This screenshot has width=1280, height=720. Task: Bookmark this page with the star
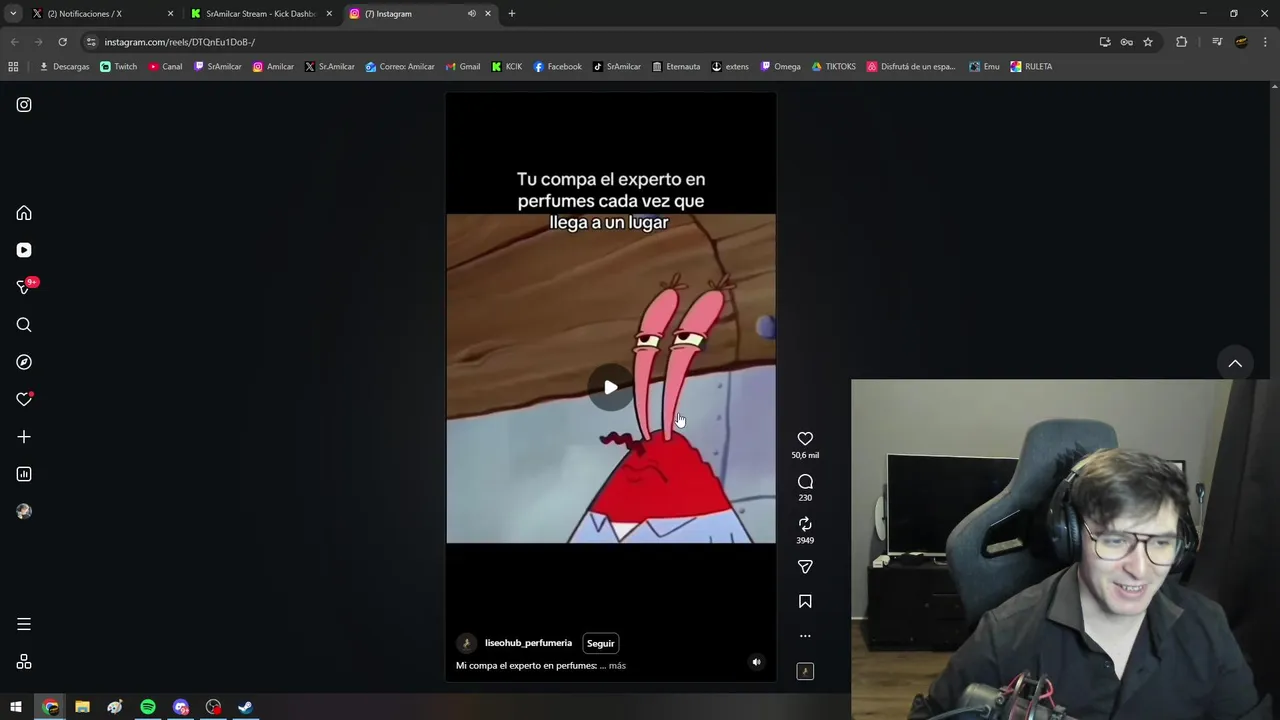tap(1148, 42)
